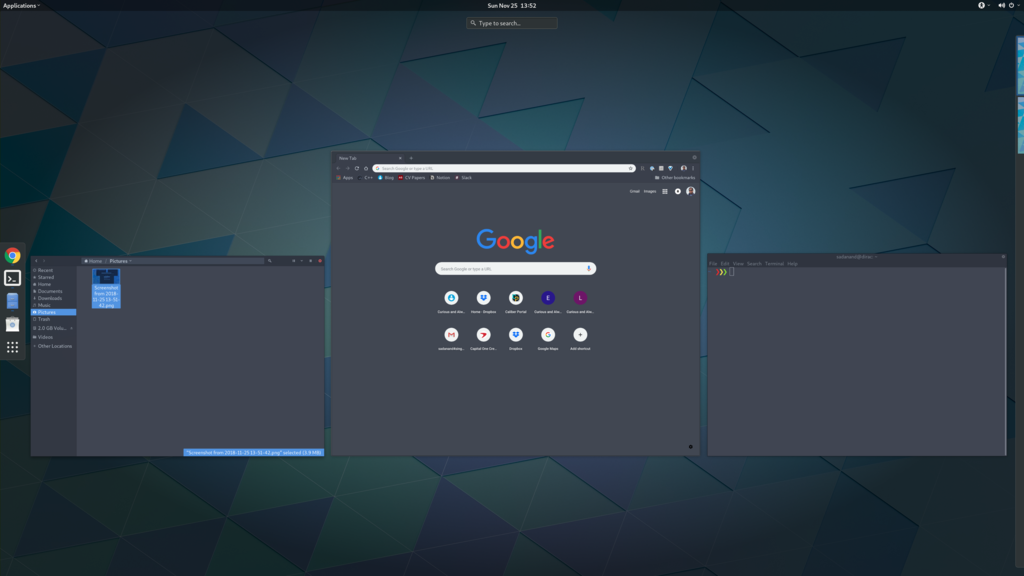Select the New Tab tab in Chrome
This screenshot has height=576, width=1024.
(368, 158)
